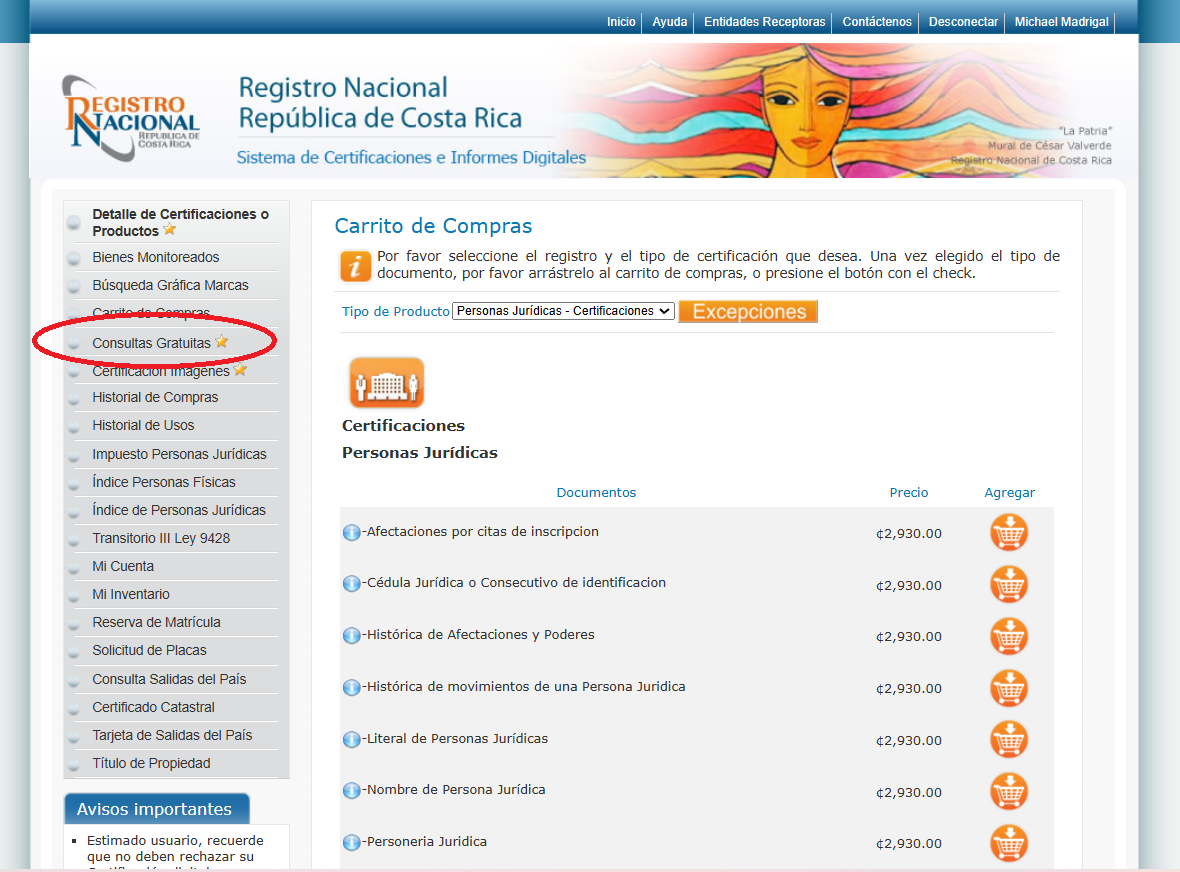Image resolution: width=1180 pixels, height=872 pixels.
Task: Click the Certificaciones Personas Jurídicas building icon
Action: 387,383
